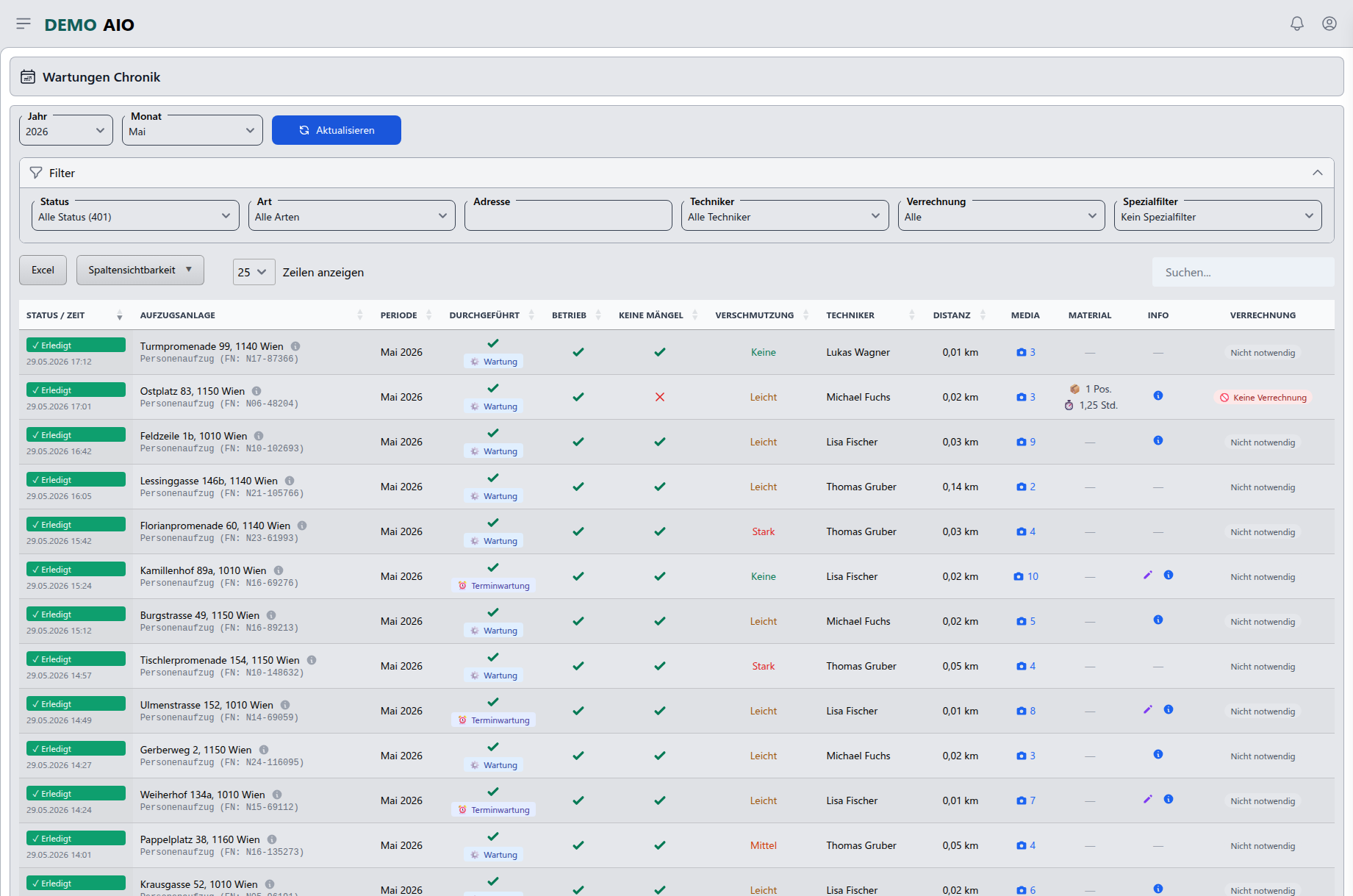Open the hamburger navigation menu
1353x896 pixels.
click(24, 24)
